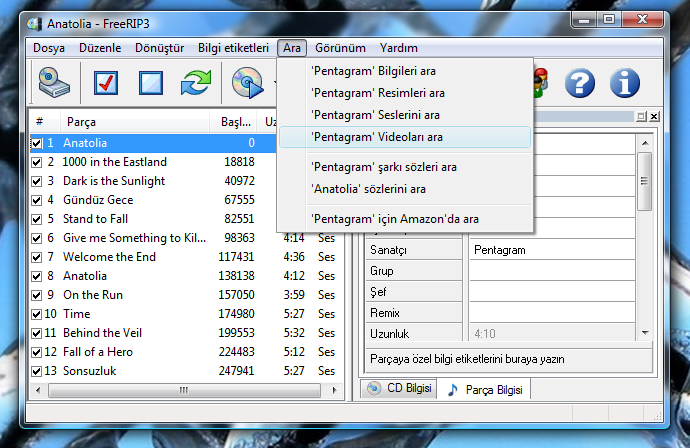Uncheck Stand to Fall checkbox
Viewport: 690px width, 448px height.
tap(37, 219)
